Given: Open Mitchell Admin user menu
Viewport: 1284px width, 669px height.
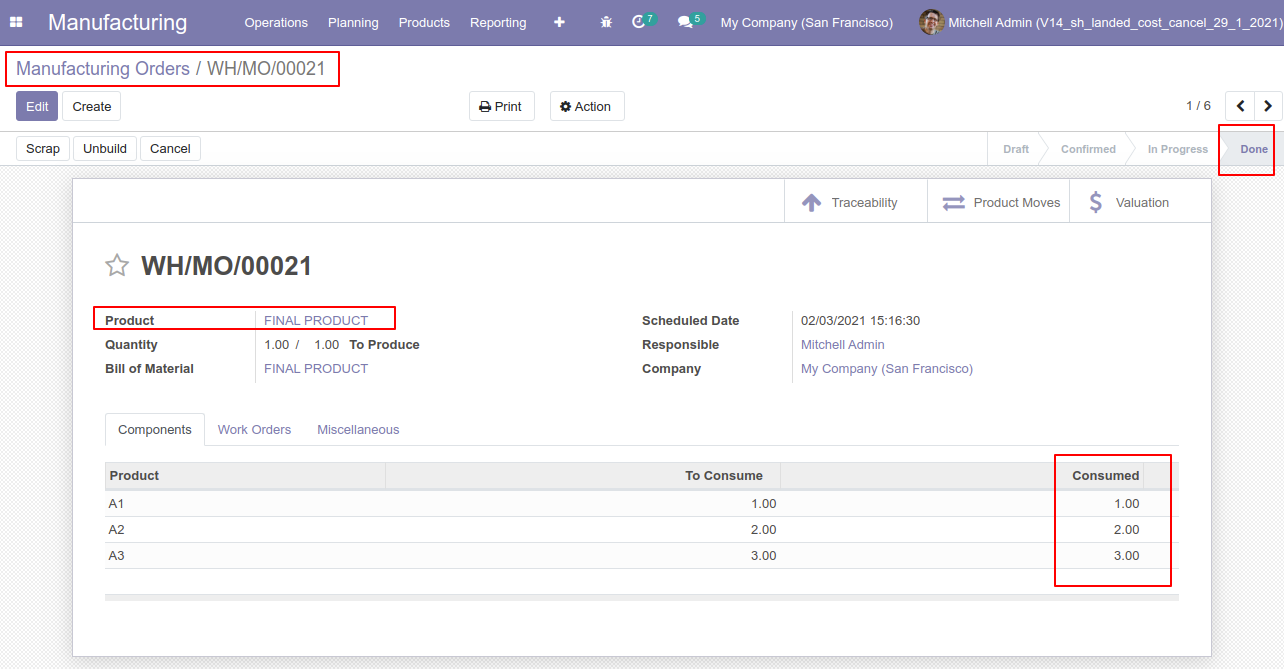Looking at the screenshot, I should [x=1098, y=22].
